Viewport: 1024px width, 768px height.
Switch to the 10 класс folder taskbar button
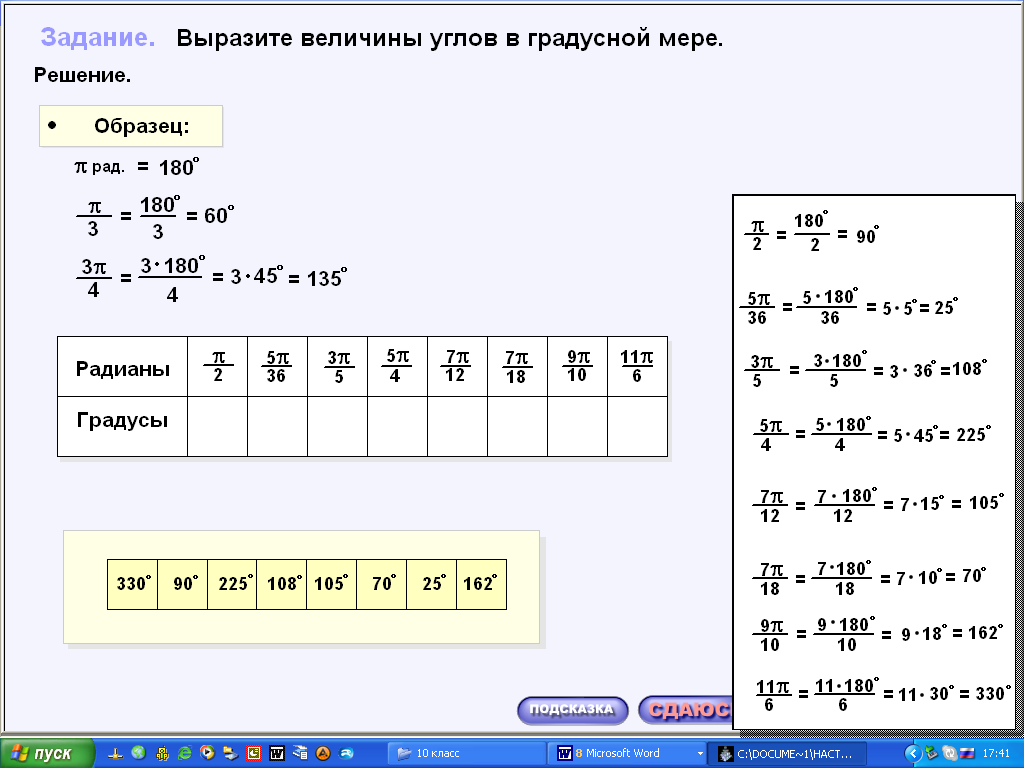click(466, 754)
